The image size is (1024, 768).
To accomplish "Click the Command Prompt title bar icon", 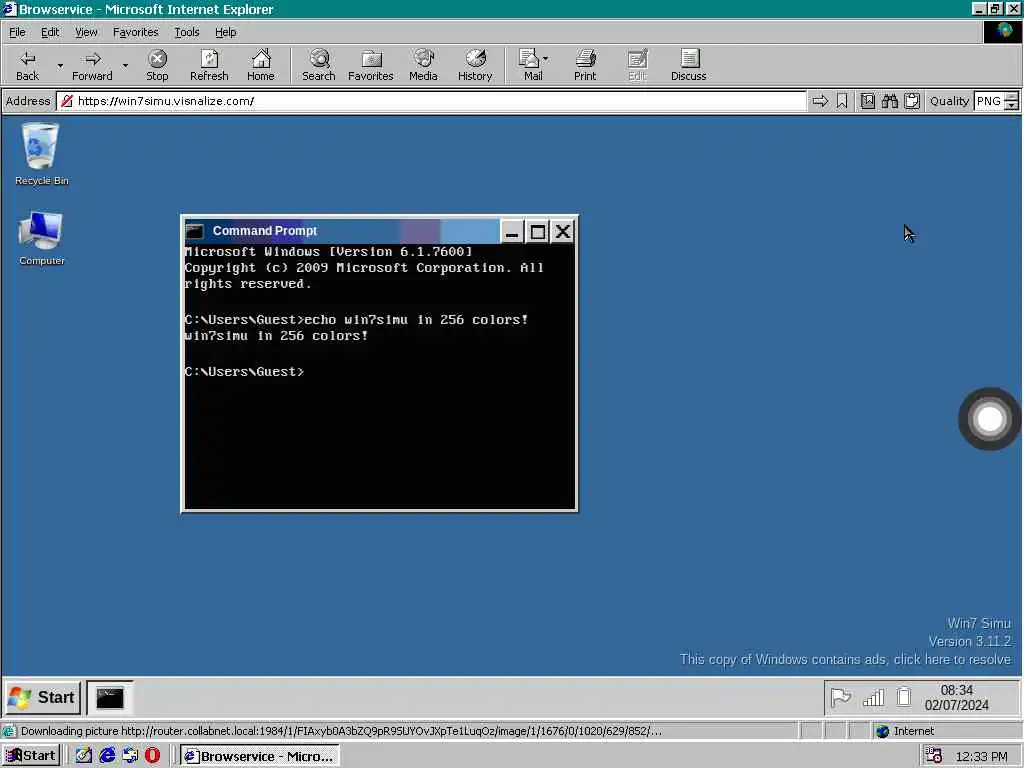I will click(195, 231).
